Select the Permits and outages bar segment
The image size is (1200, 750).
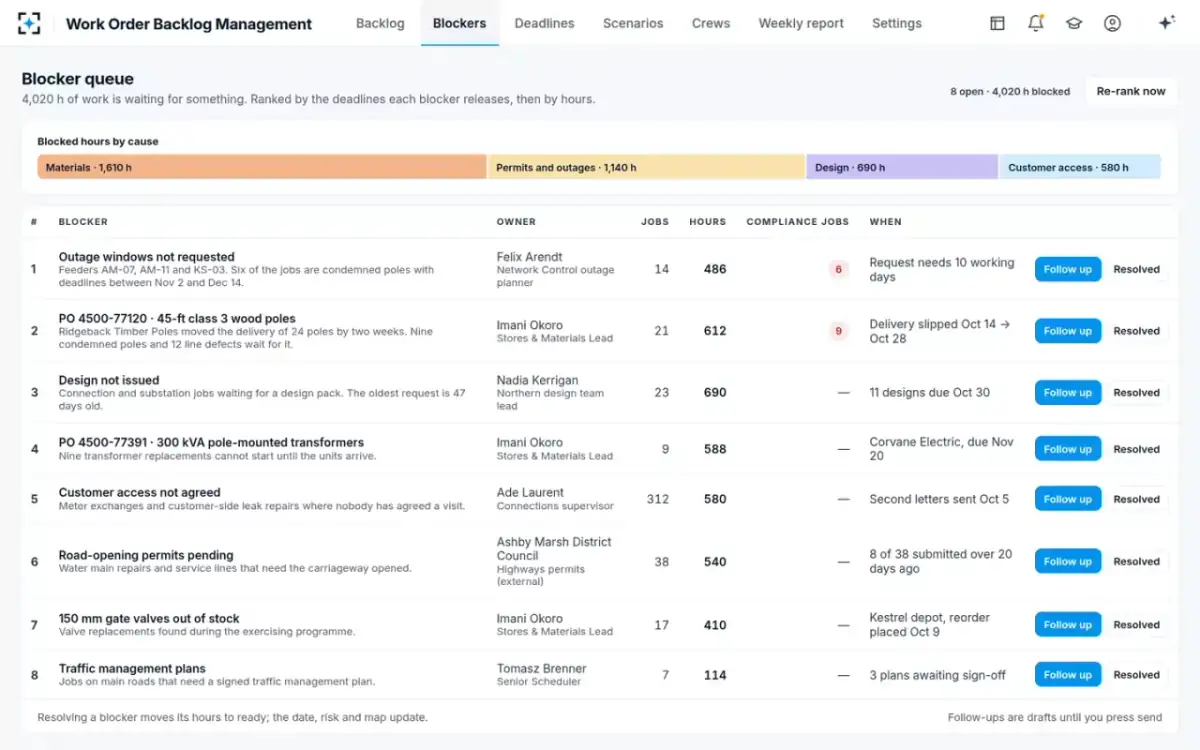click(646, 167)
